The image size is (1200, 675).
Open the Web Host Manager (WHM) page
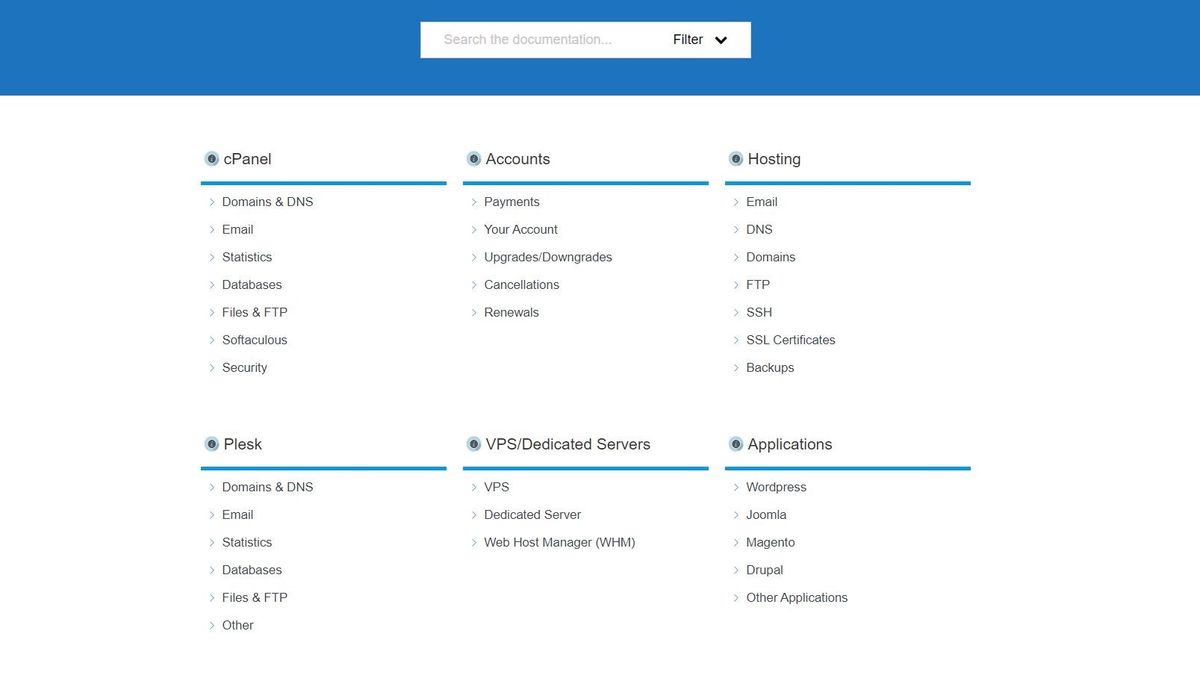tap(559, 542)
